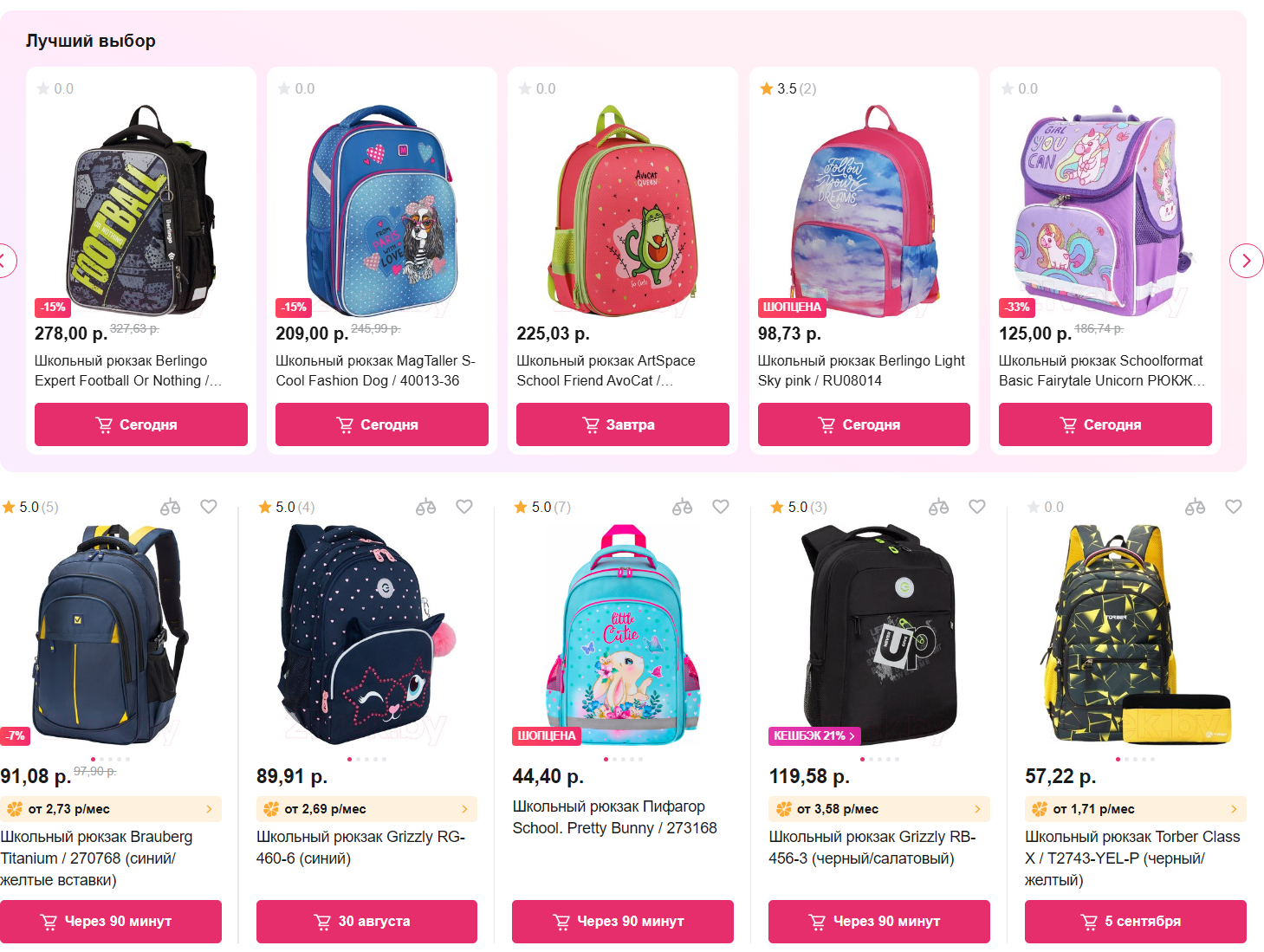Open КЕШБЭК 21% badge details

pyautogui.click(x=814, y=735)
